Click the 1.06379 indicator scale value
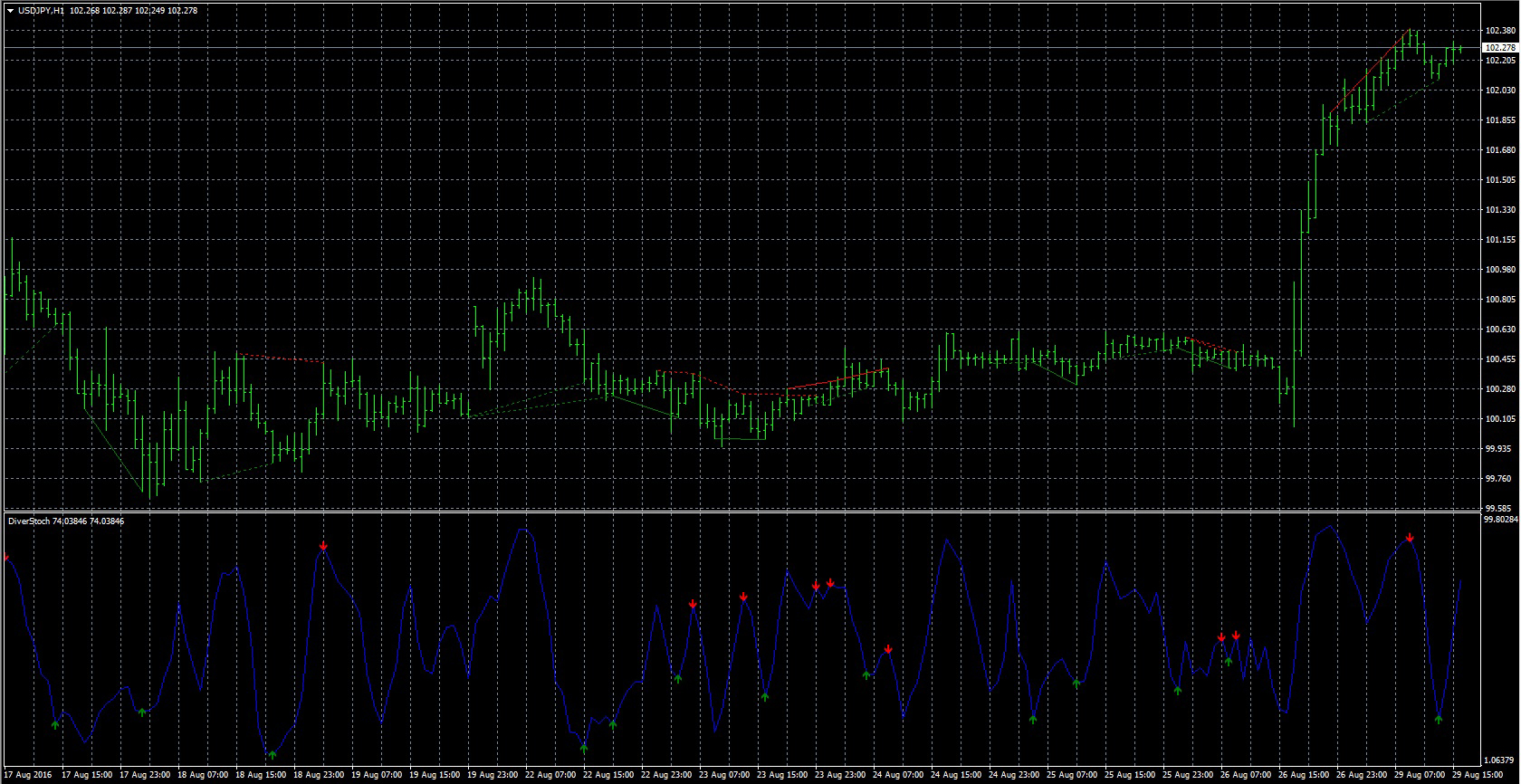The image size is (1521, 784). (x=1500, y=760)
